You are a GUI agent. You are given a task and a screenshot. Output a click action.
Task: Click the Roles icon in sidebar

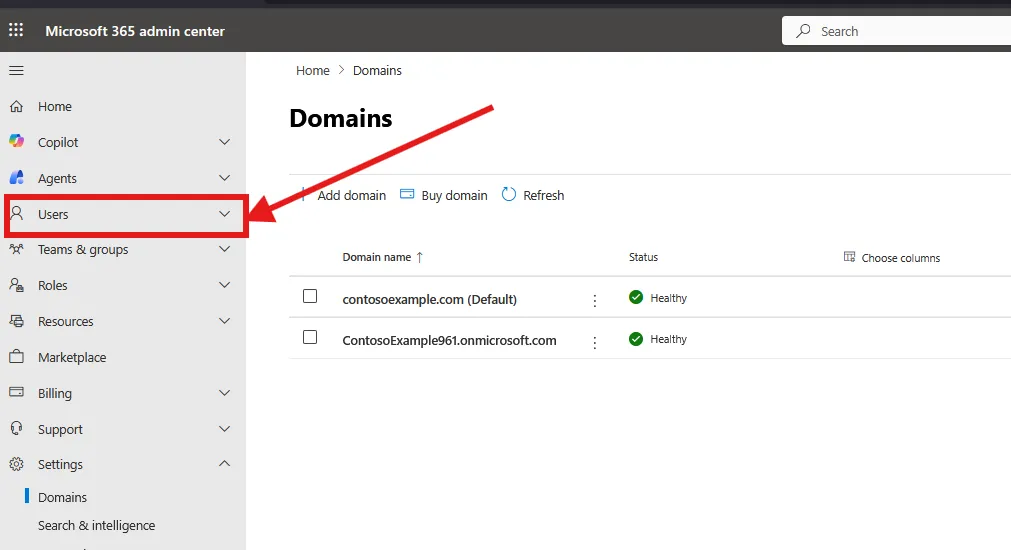tap(16, 285)
